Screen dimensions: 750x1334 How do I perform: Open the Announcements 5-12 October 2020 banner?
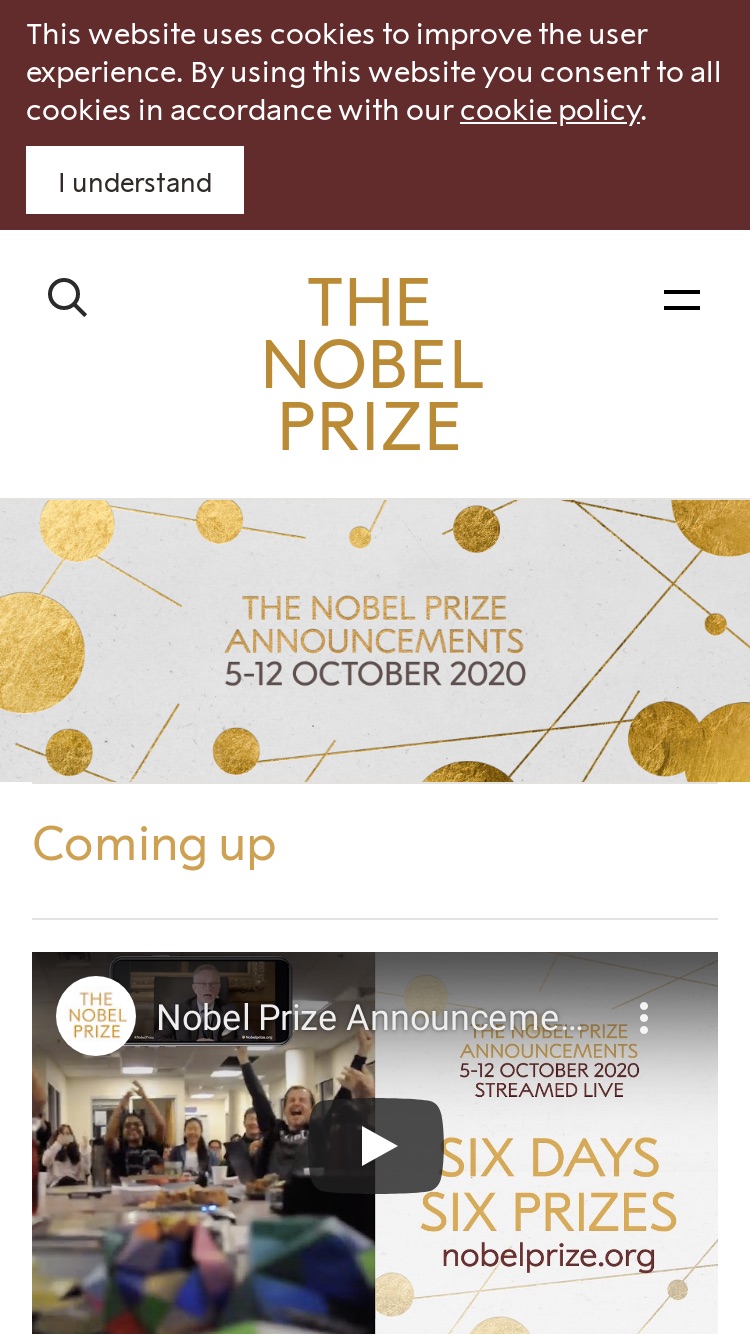375,640
